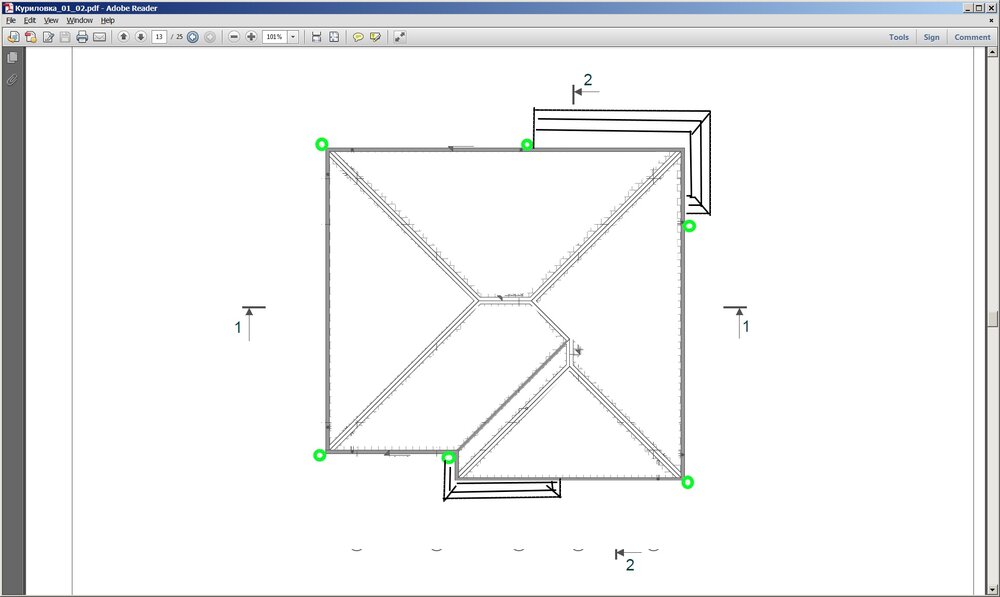This screenshot has height=597, width=1000.
Task: Zoom in with the plus button
Action: click(x=251, y=37)
